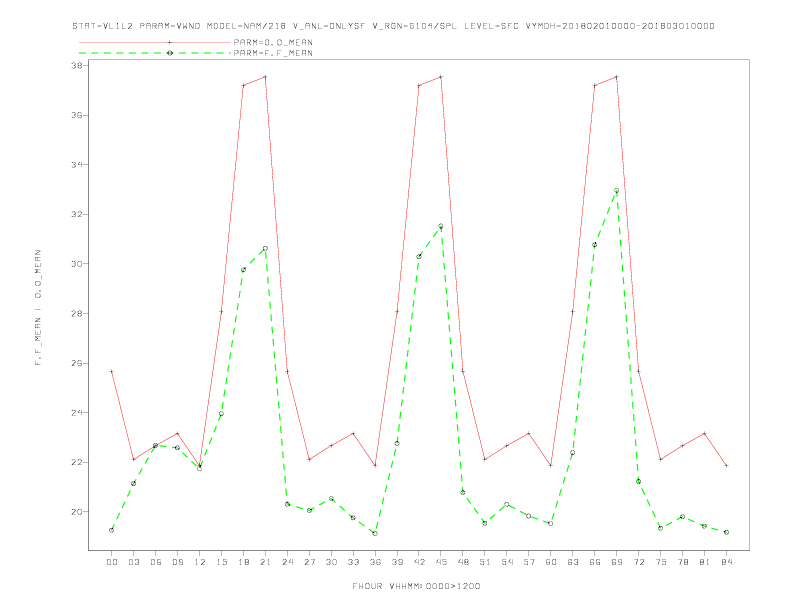Click x-axis tick label 54

point(507,562)
